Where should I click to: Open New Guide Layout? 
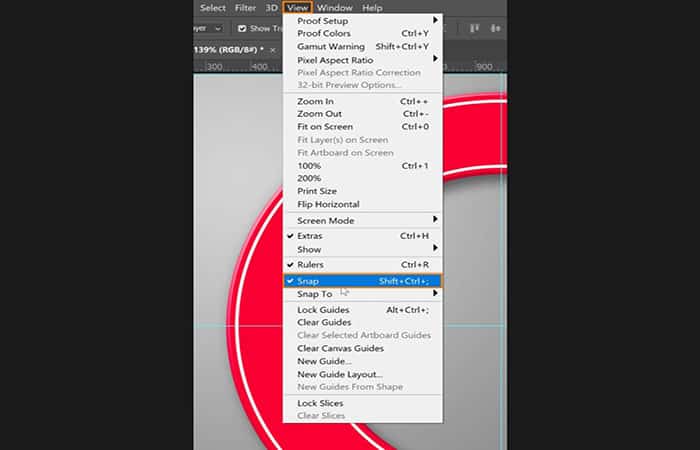click(x=363, y=375)
